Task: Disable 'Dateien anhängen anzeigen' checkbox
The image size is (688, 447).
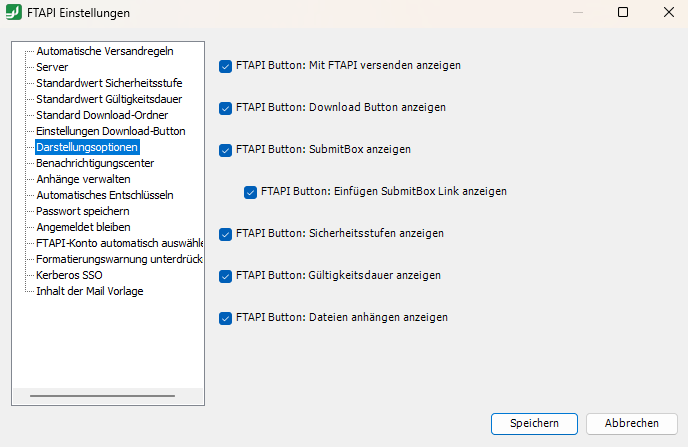Action: click(226, 318)
